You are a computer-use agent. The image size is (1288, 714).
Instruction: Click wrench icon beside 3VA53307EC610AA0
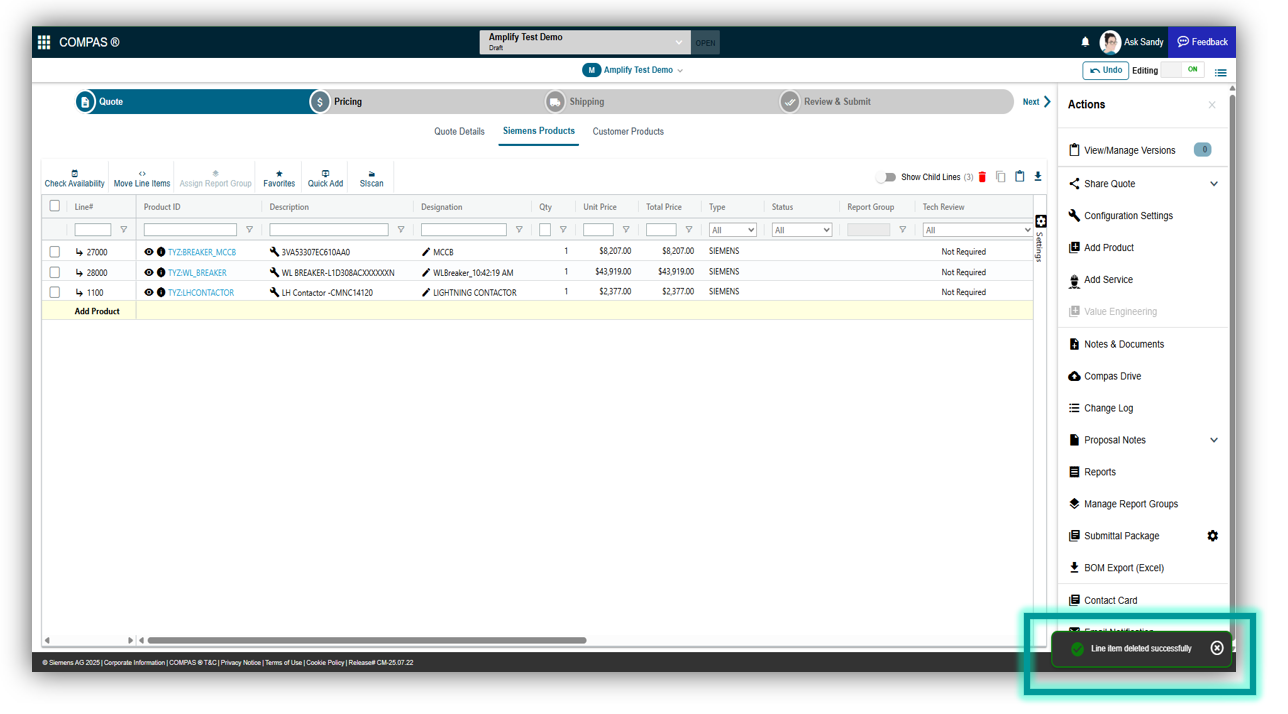pyautogui.click(x=274, y=252)
